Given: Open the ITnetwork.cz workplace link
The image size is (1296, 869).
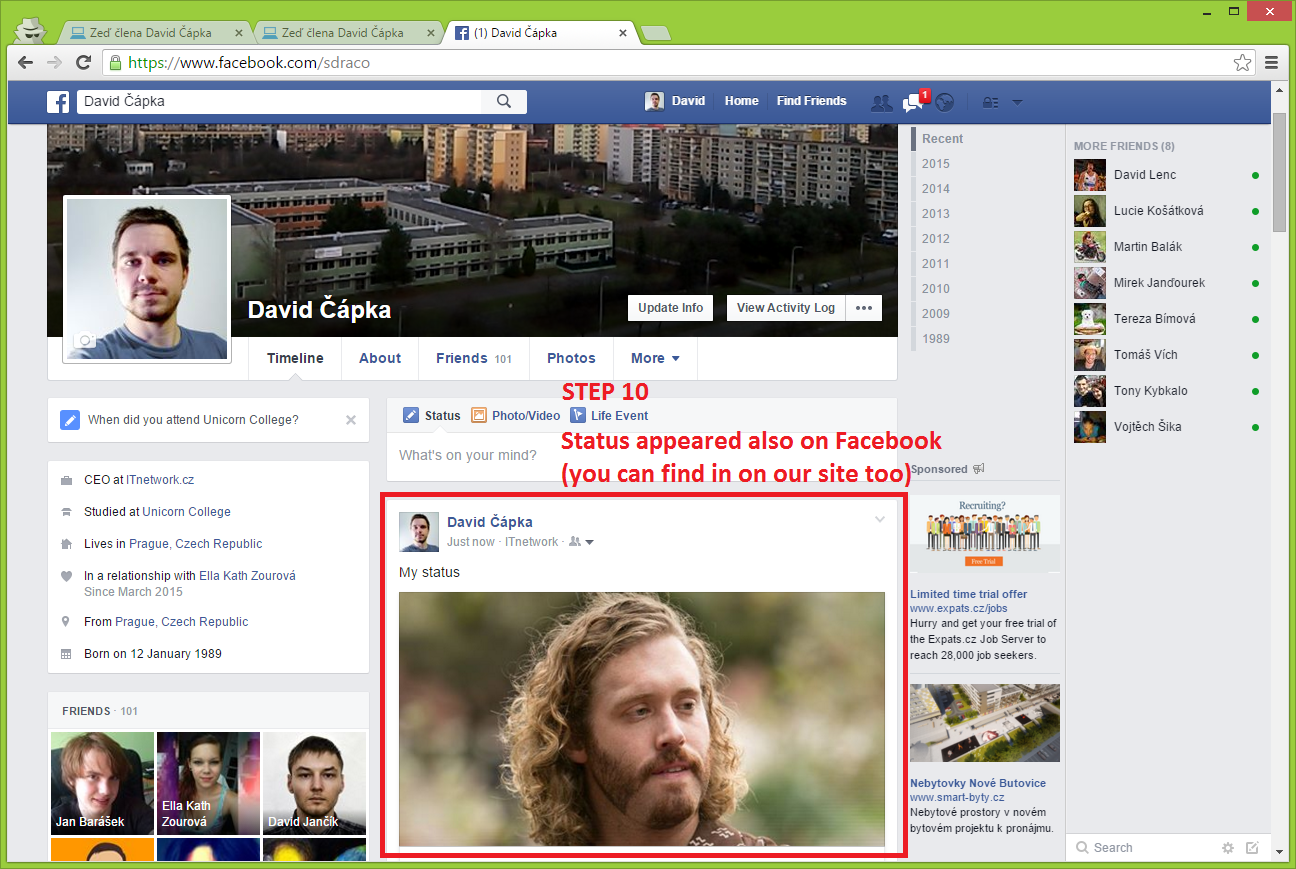Looking at the screenshot, I should pos(160,480).
